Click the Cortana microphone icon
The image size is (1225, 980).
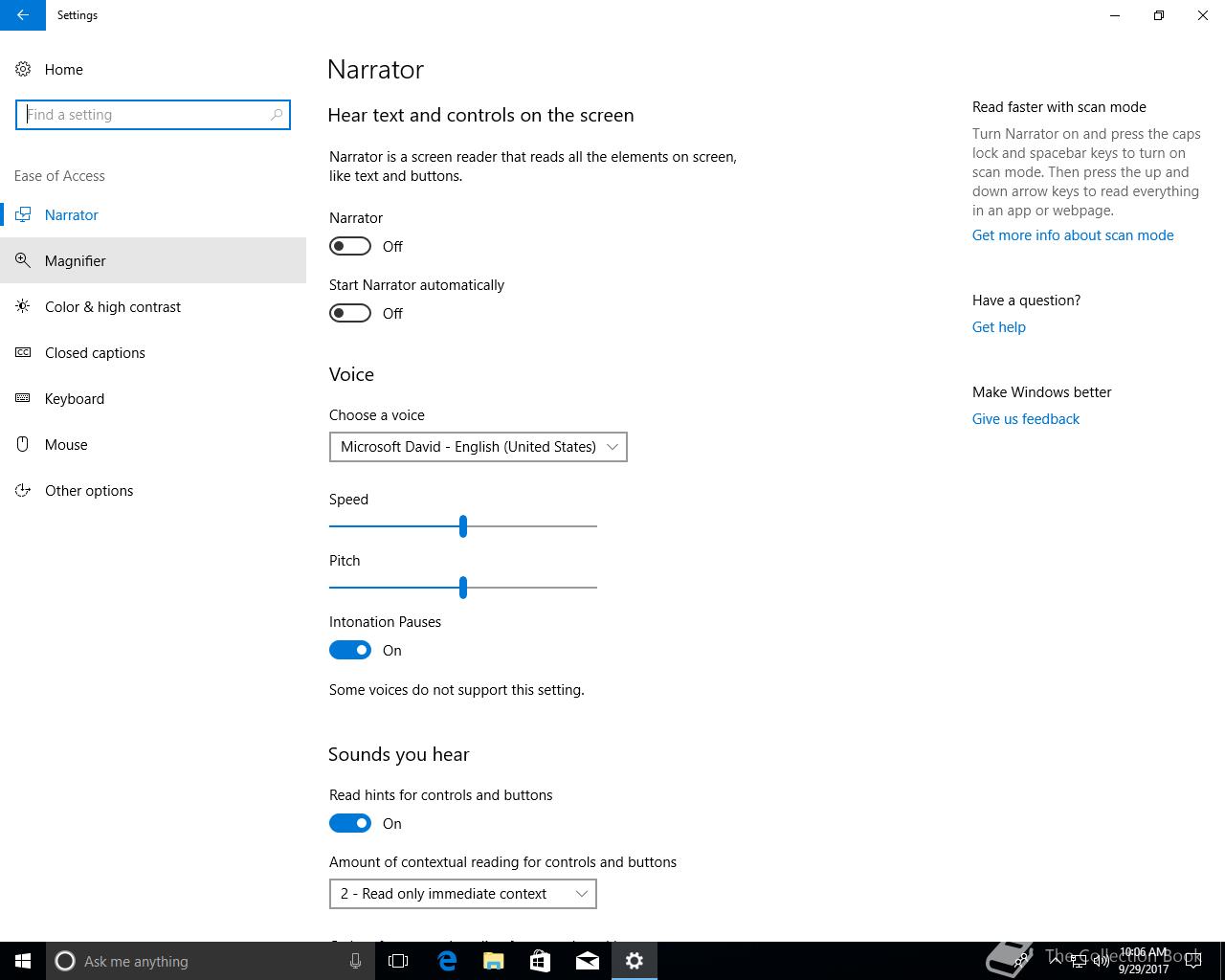(355, 961)
